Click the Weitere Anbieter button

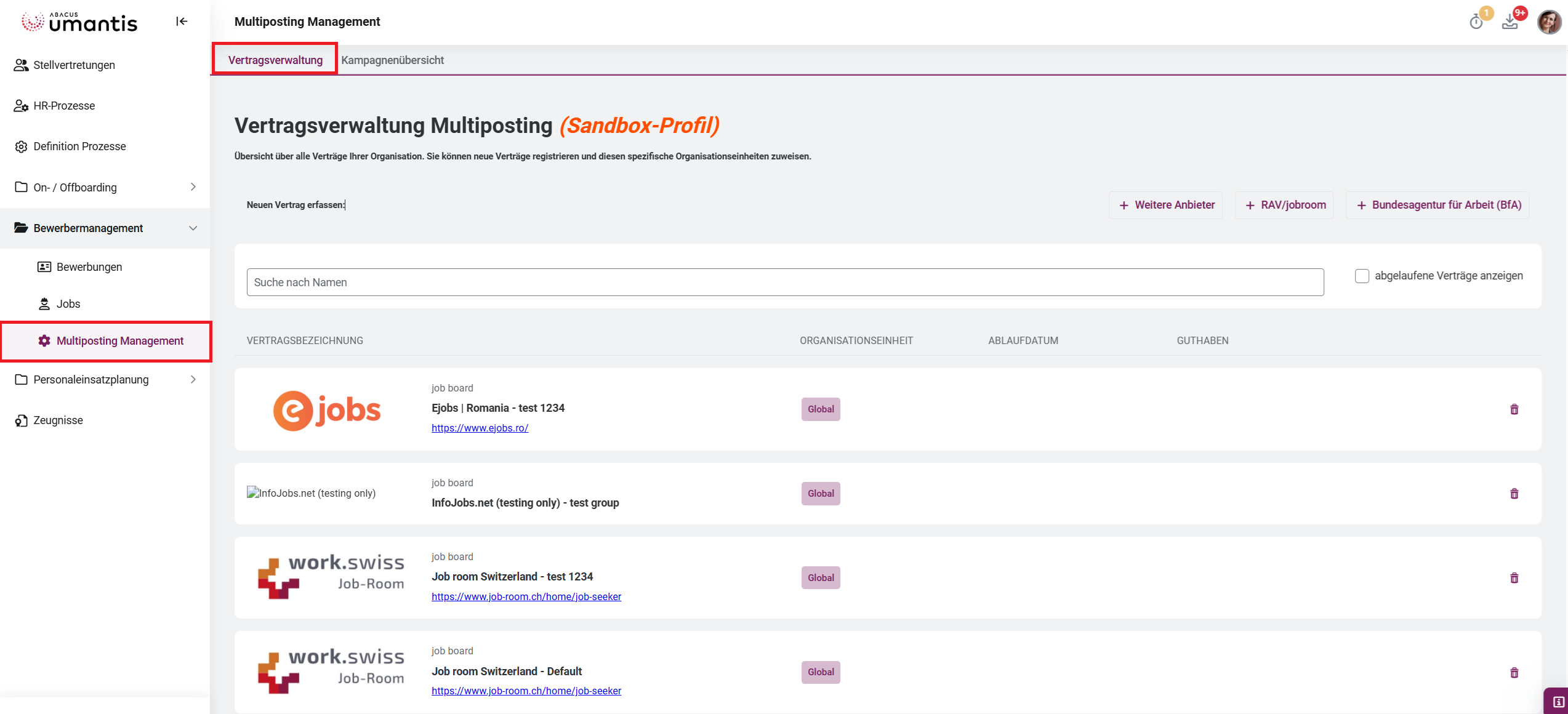[1166, 205]
